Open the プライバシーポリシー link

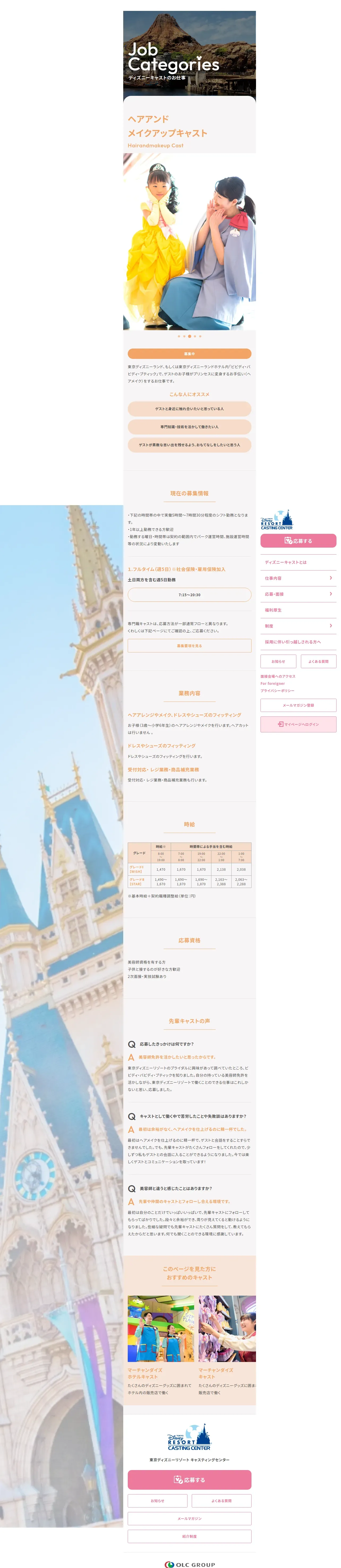(x=278, y=691)
